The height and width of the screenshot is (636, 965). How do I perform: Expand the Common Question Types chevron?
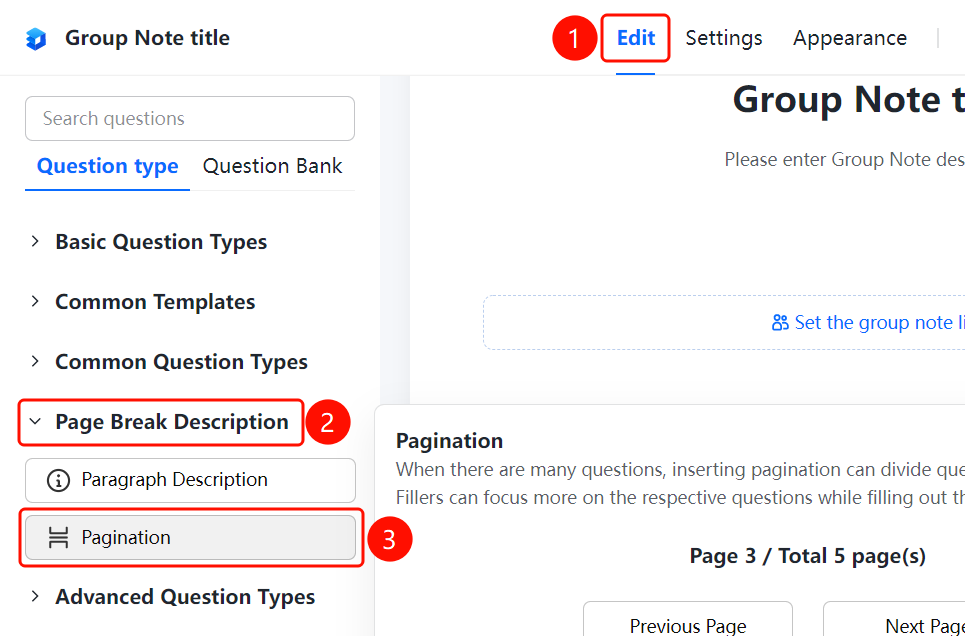(x=35, y=361)
